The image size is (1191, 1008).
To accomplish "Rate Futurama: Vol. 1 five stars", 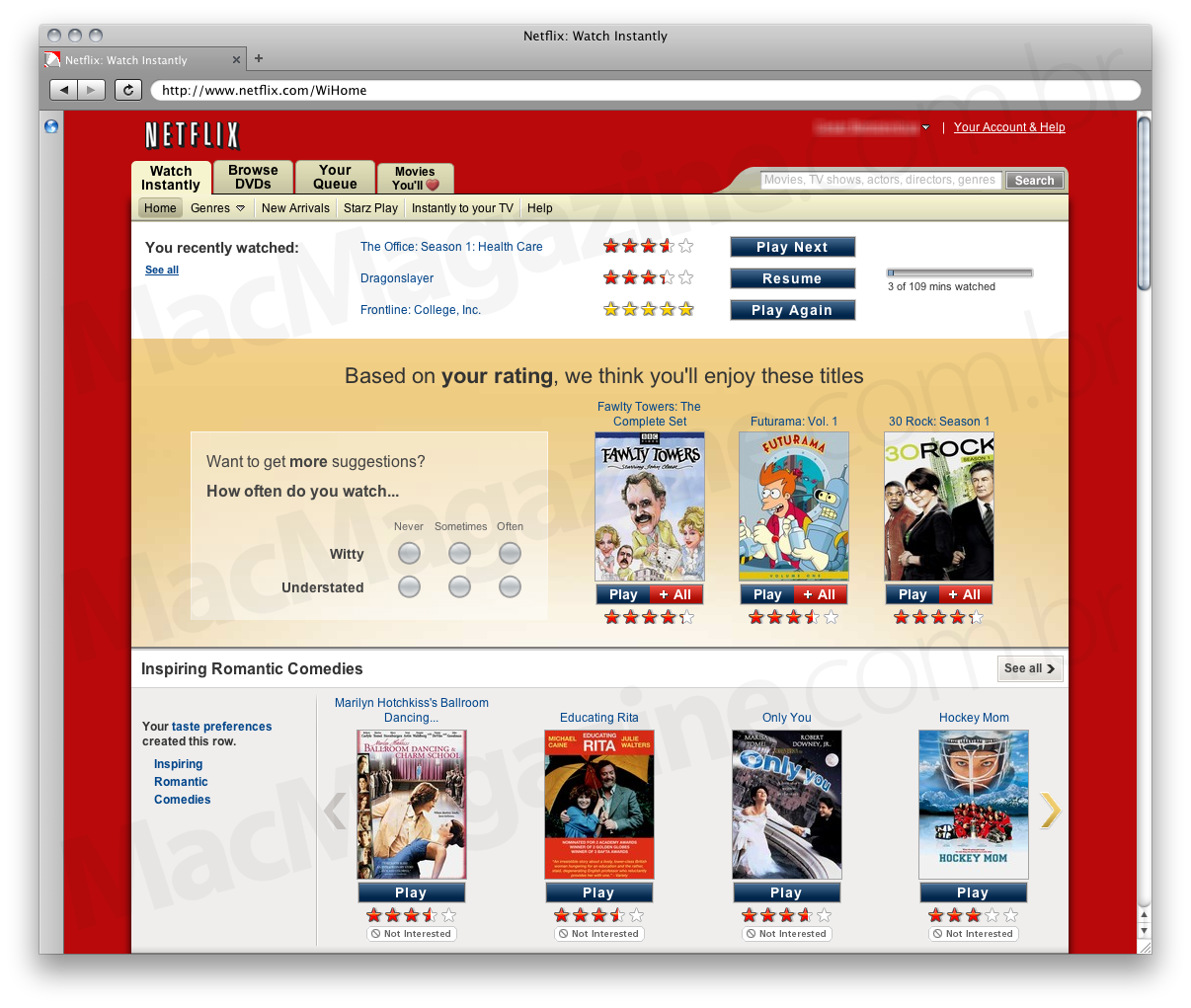I will tap(832, 617).
